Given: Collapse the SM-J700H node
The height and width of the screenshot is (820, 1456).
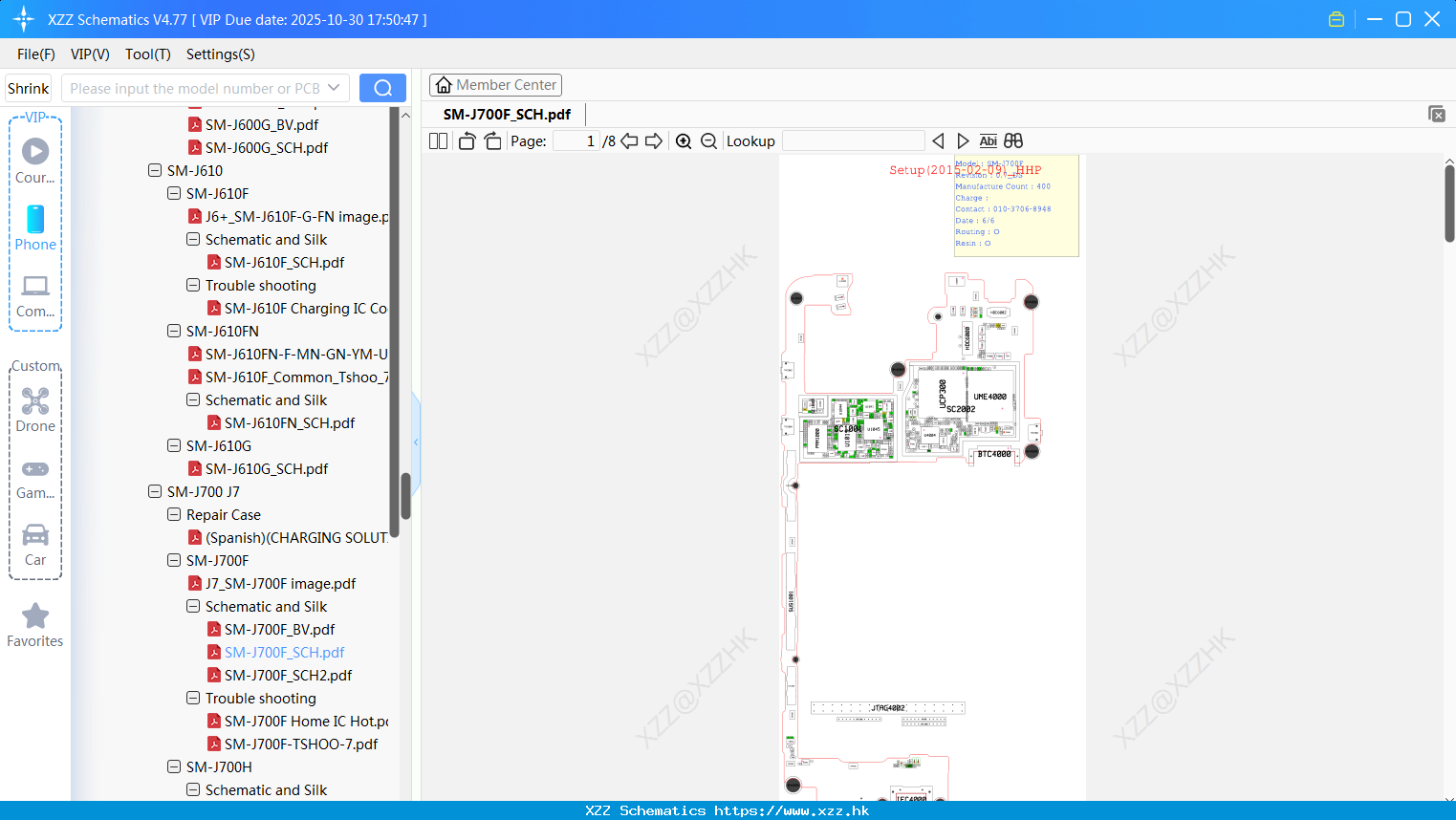Looking at the screenshot, I should pyautogui.click(x=174, y=767).
